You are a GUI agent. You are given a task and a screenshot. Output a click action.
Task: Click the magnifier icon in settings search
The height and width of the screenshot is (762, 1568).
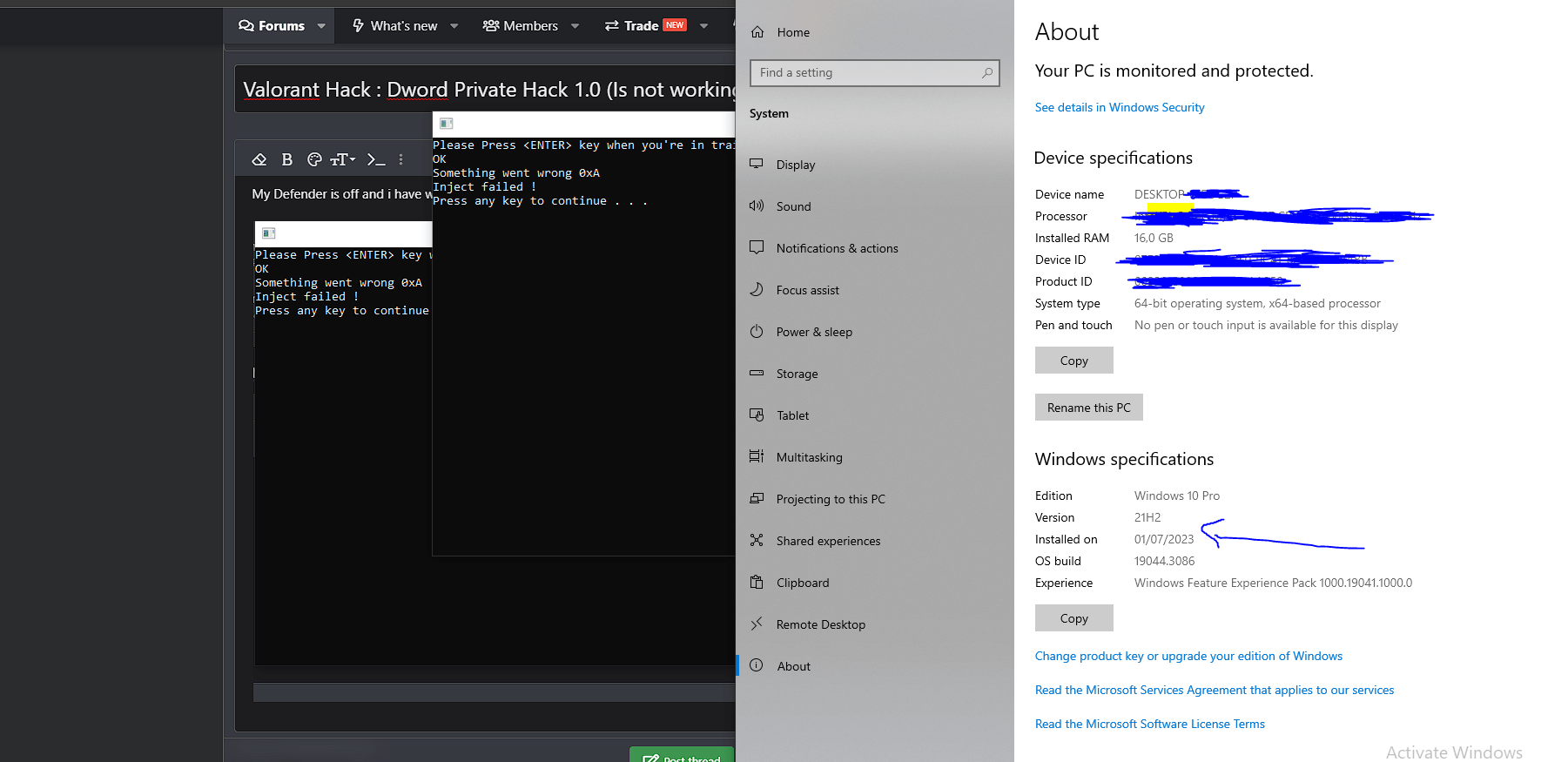click(x=986, y=73)
